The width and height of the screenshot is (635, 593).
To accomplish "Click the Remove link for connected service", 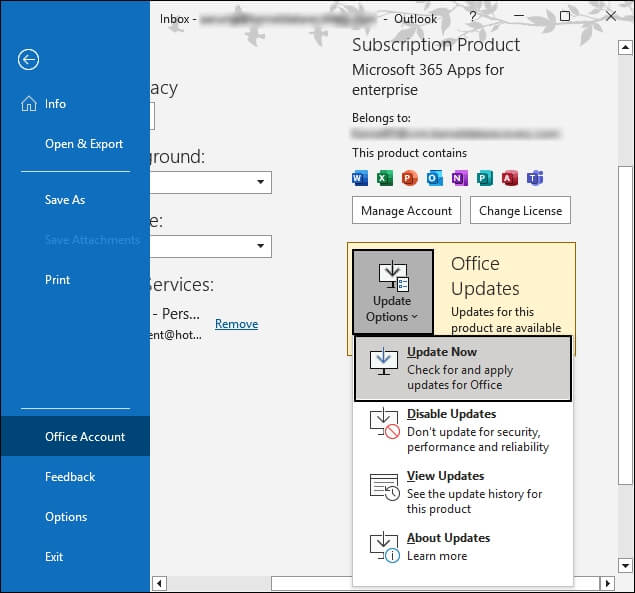I will coord(237,324).
